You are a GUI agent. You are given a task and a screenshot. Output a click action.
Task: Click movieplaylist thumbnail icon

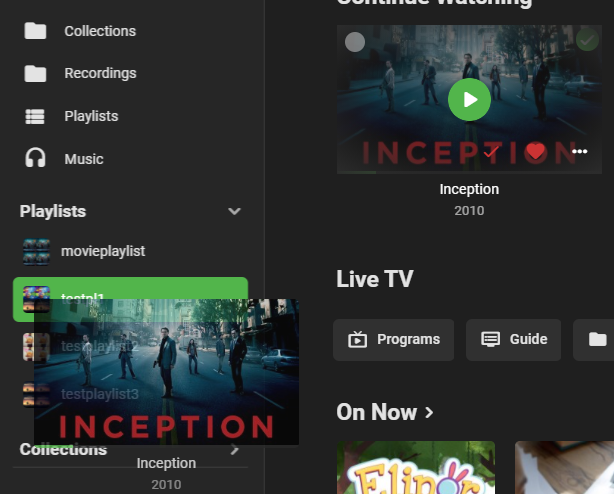(36, 252)
